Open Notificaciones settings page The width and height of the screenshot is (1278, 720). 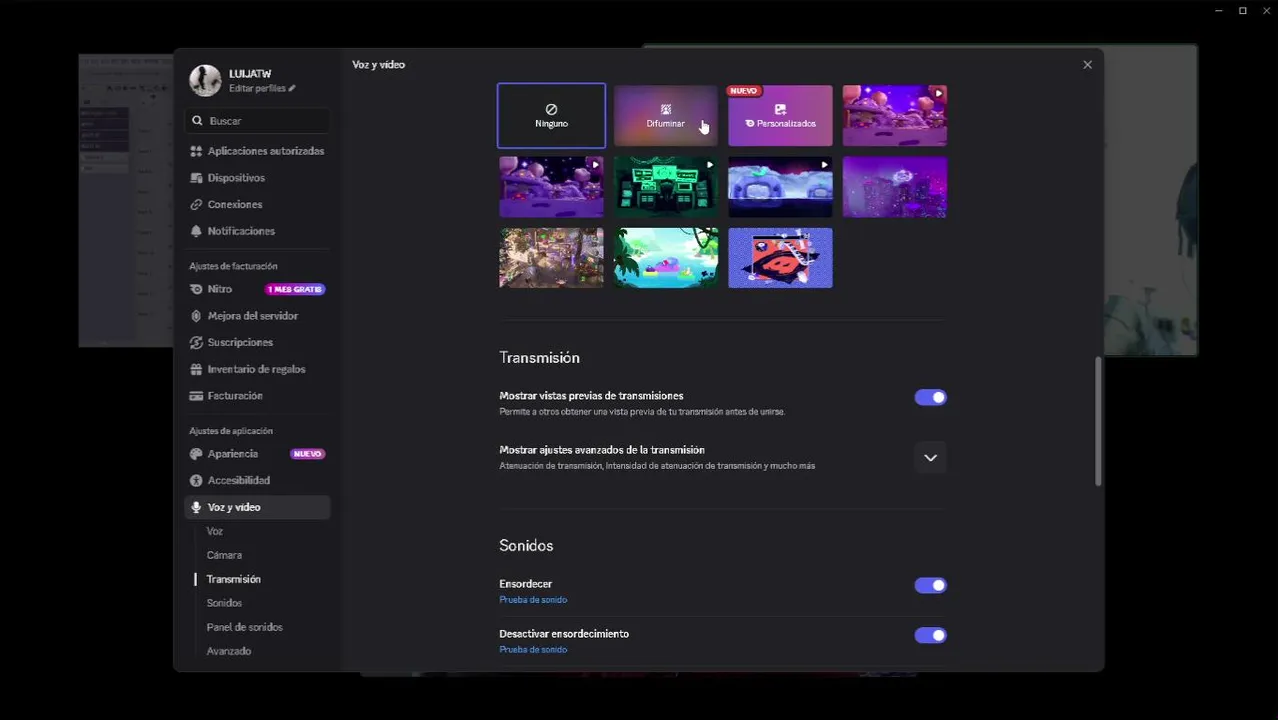[x=257, y=231]
